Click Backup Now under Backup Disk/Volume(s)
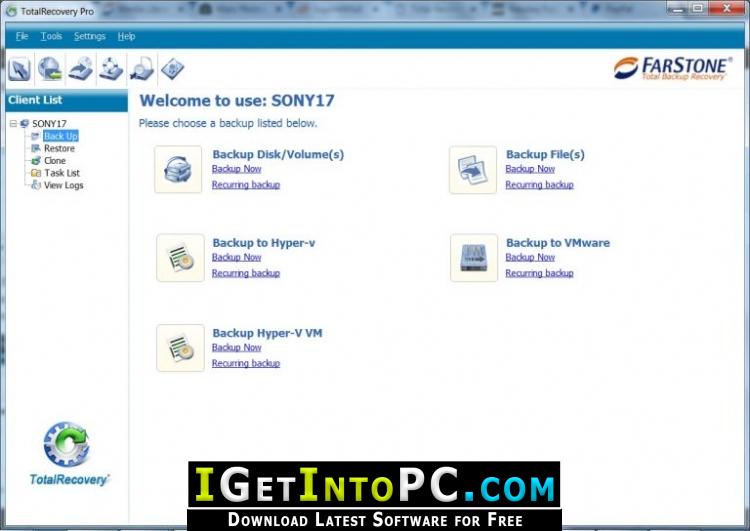The height and width of the screenshot is (531, 750). pos(237,169)
